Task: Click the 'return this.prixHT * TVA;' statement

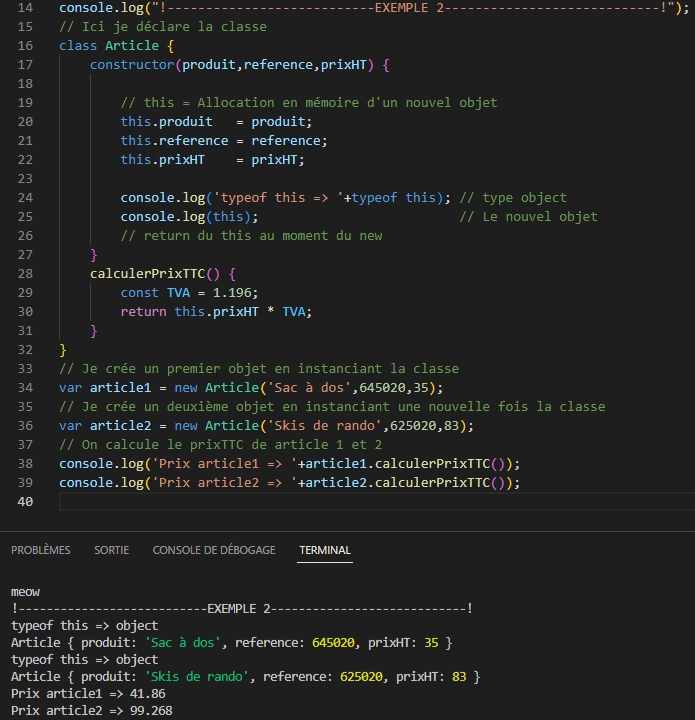Action: point(216,312)
